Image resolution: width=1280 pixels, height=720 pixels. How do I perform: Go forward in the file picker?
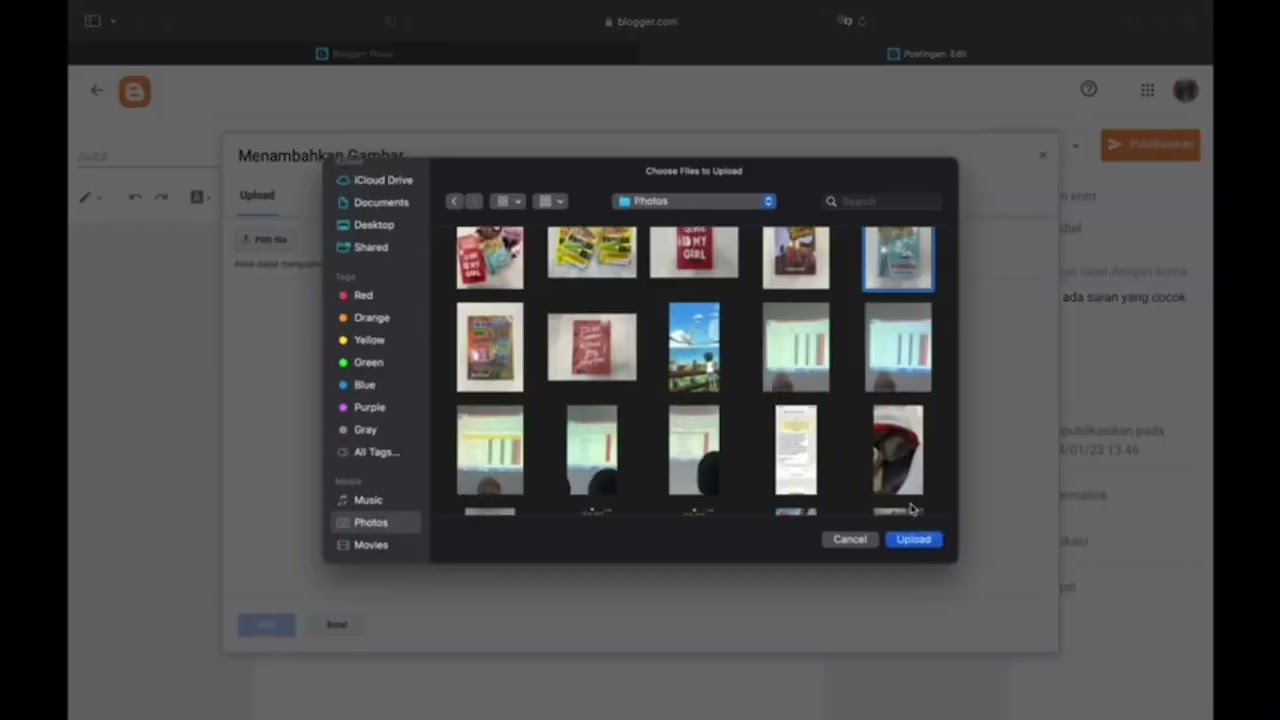click(x=474, y=201)
